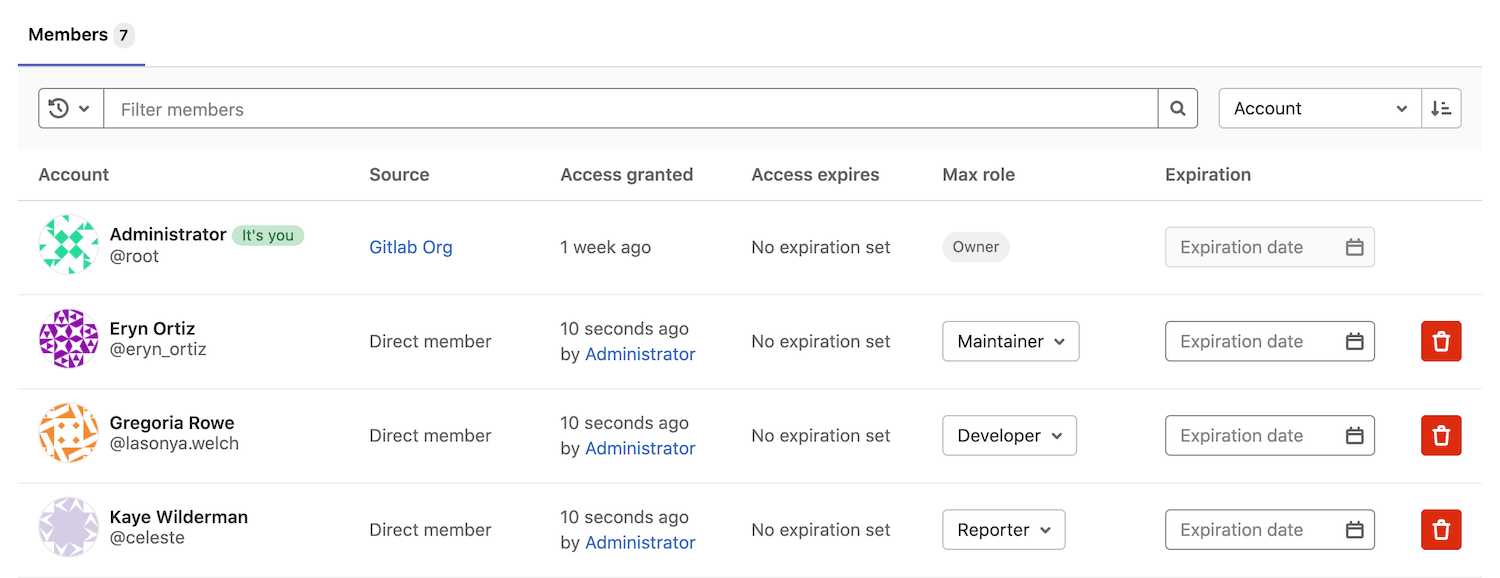Viewport: 1500px width, 578px height.
Task: Click calendar icon in Kaye Wilderman expiration
Action: [x=1354, y=530]
